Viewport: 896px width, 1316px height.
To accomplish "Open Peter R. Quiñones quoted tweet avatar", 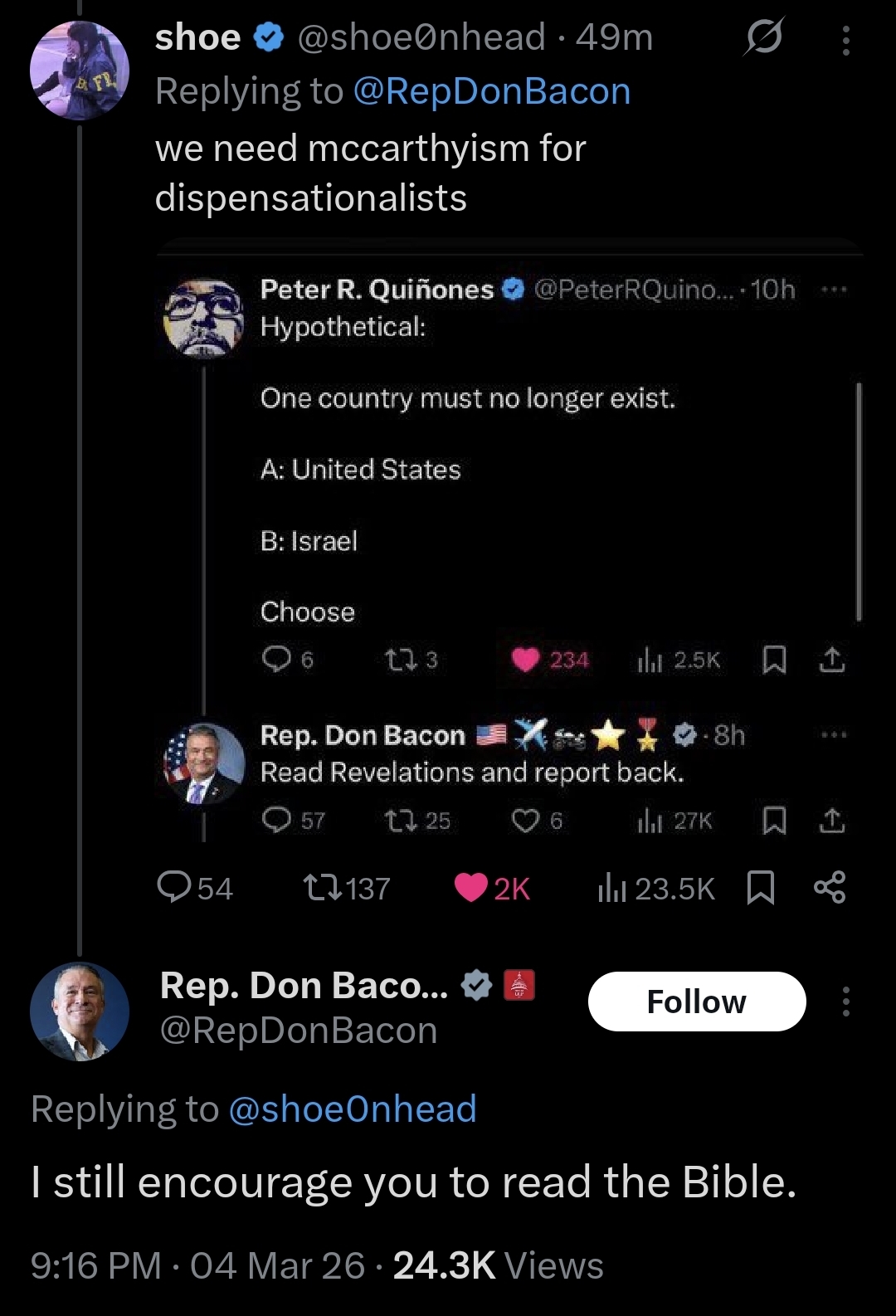I will 204,319.
